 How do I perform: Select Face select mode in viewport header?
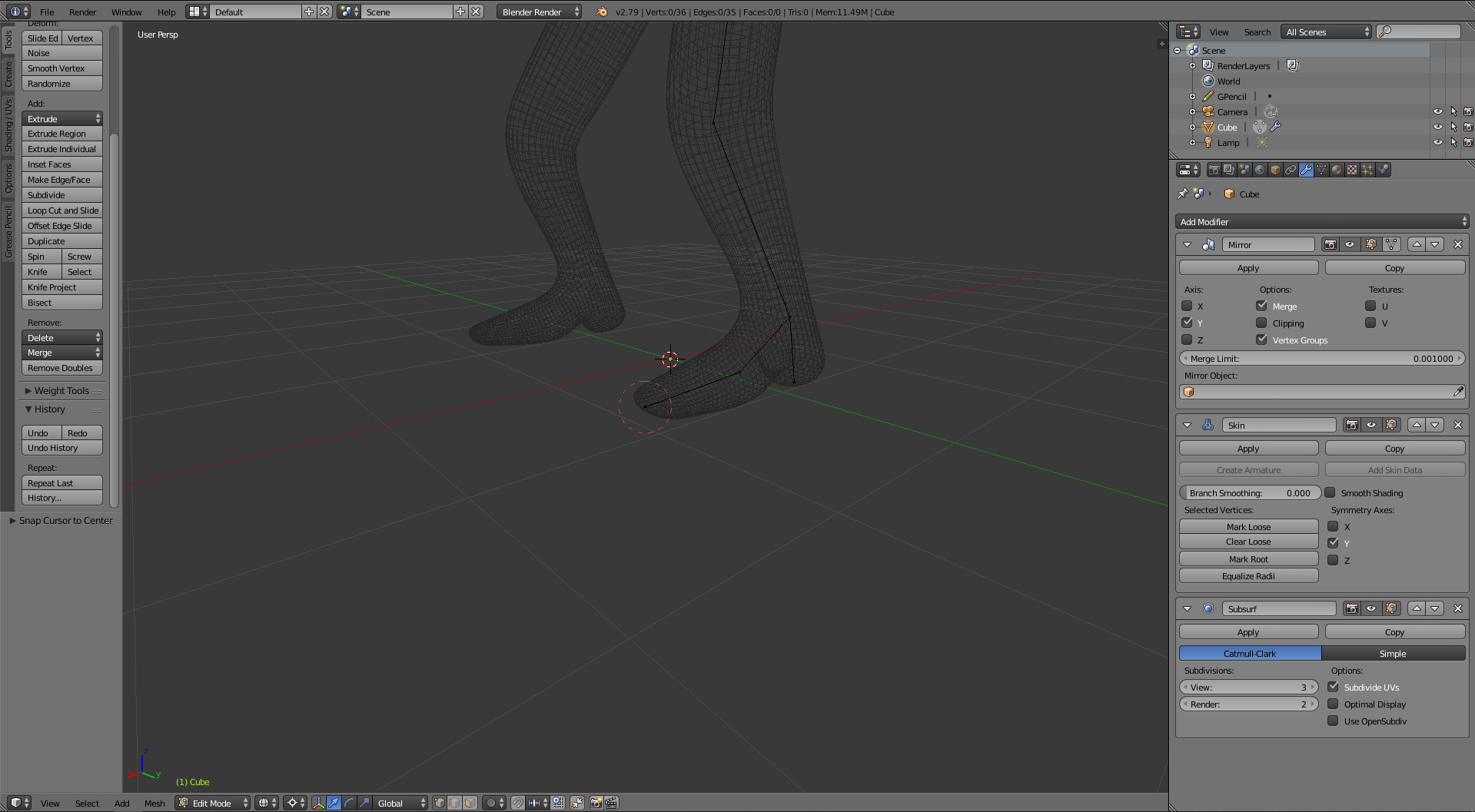[470, 803]
